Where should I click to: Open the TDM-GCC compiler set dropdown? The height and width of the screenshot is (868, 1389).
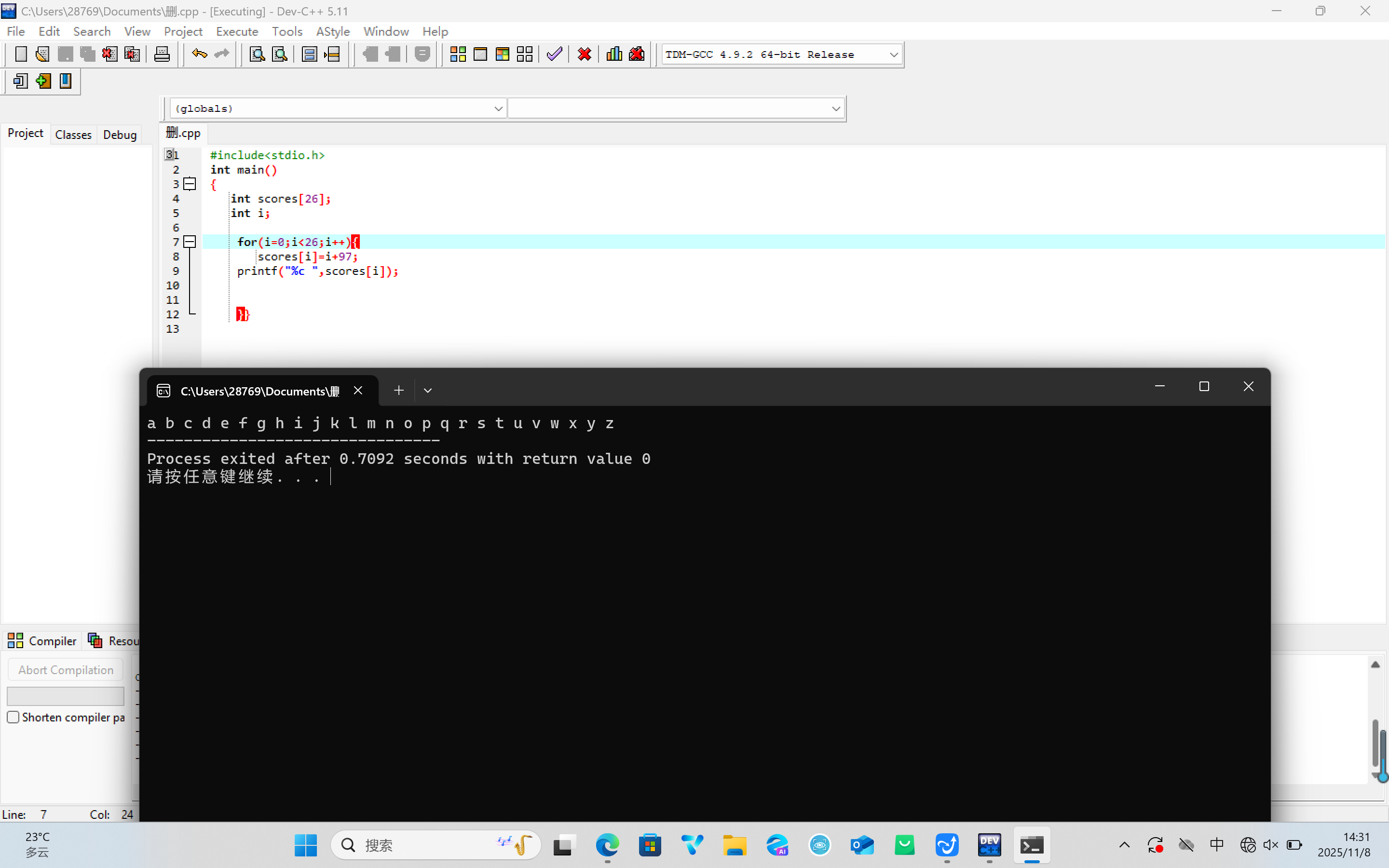[893, 54]
